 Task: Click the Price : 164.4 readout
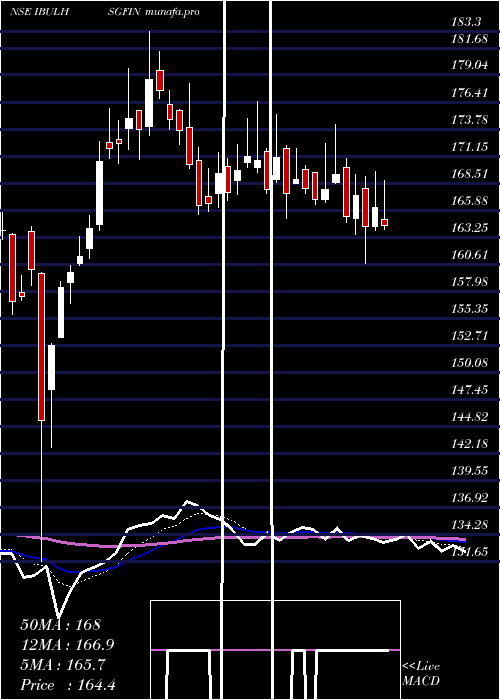68,685
